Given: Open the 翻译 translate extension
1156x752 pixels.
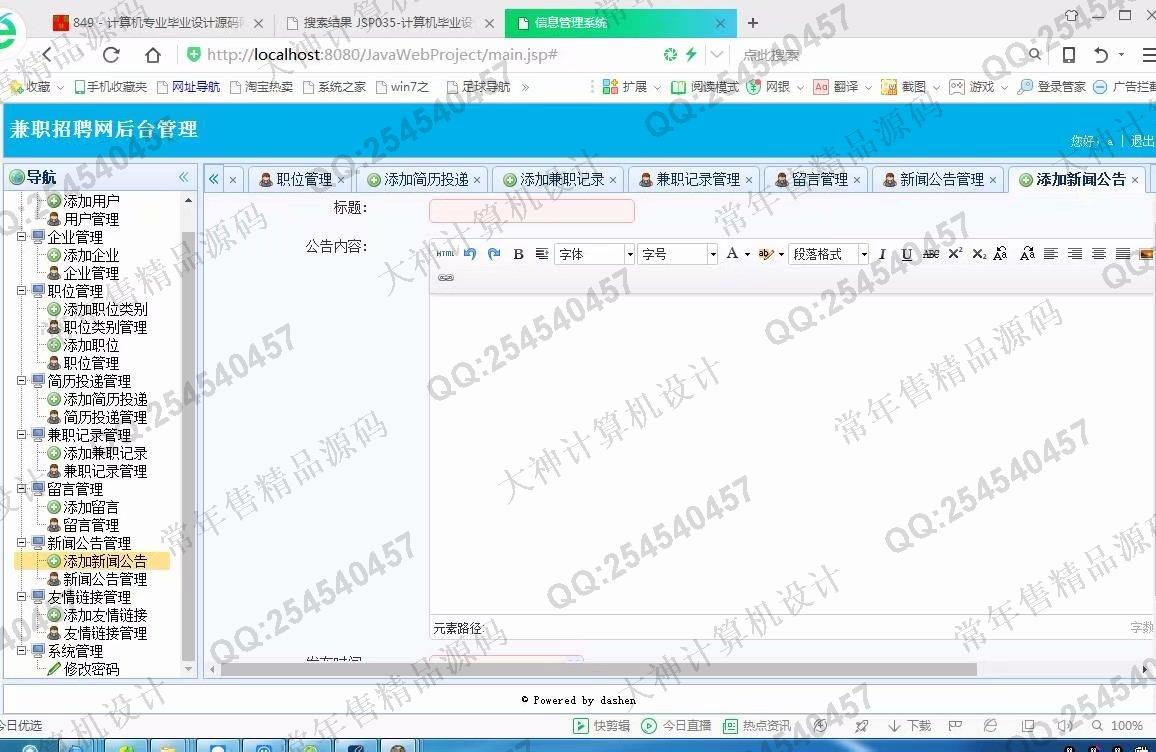Looking at the screenshot, I should click(x=836, y=87).
